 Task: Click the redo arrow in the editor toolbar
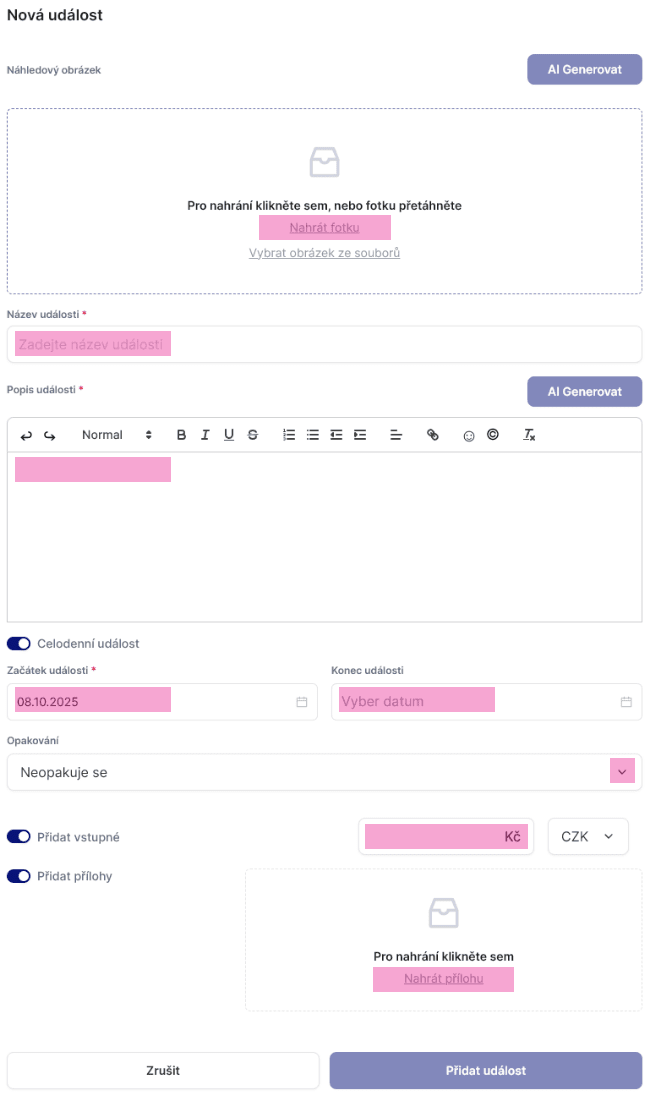coord(49,435)
